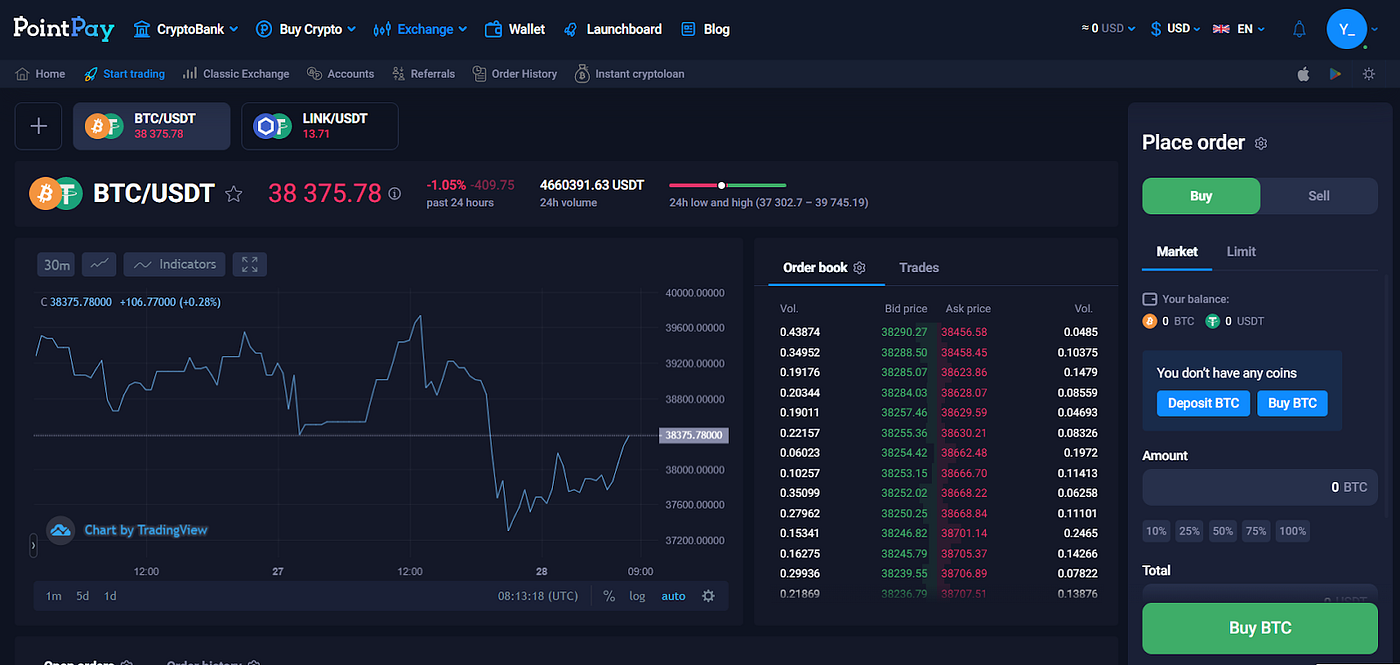Expand the Exchange menu
Image resolution: width=1400 pixels, height=665 pixels.
point(421,29)
